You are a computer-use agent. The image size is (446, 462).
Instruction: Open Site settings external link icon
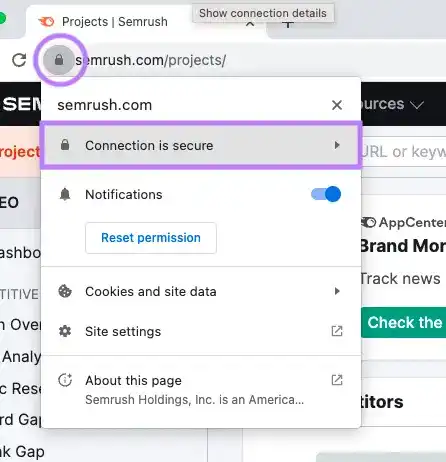337,331
